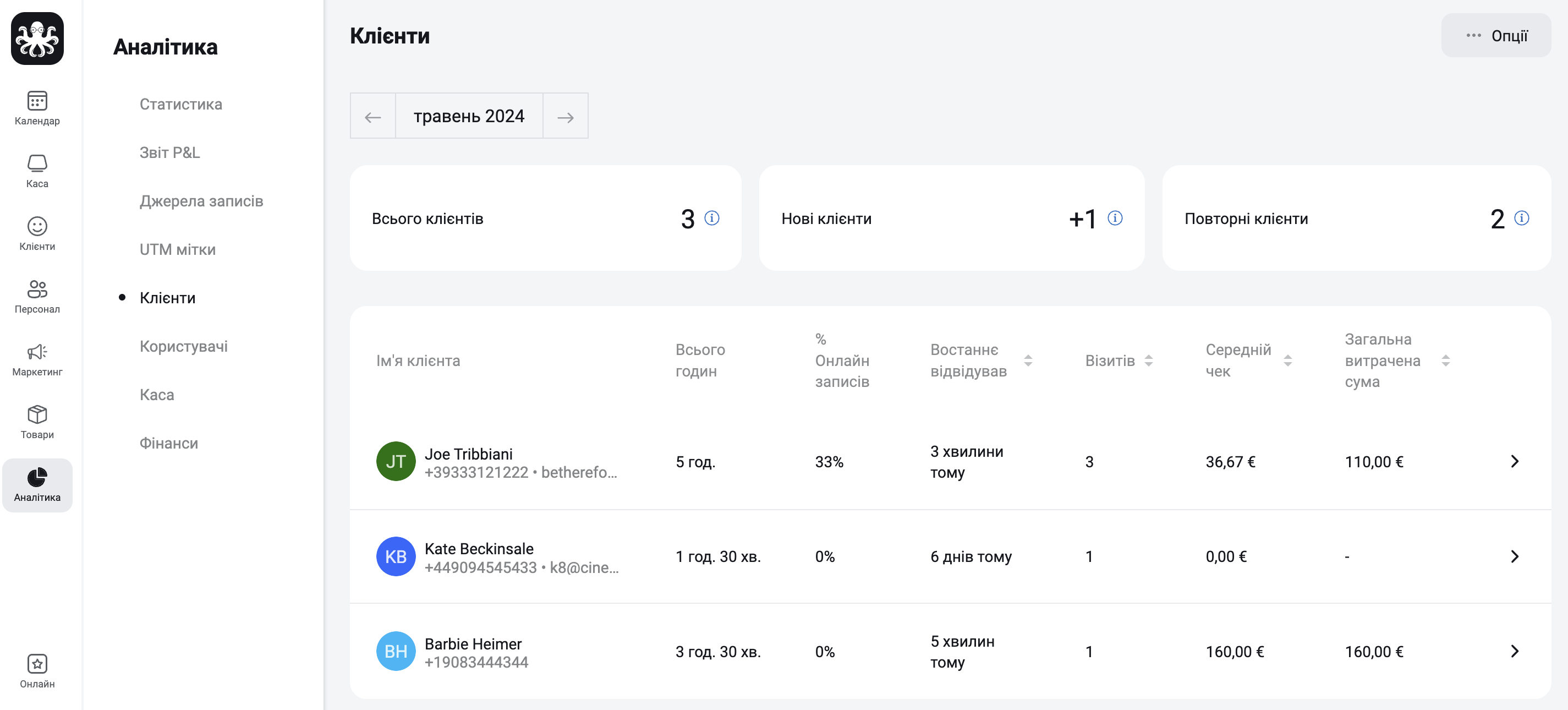
Task: Sort by Середній чек column
Action: pos(1288,361)
